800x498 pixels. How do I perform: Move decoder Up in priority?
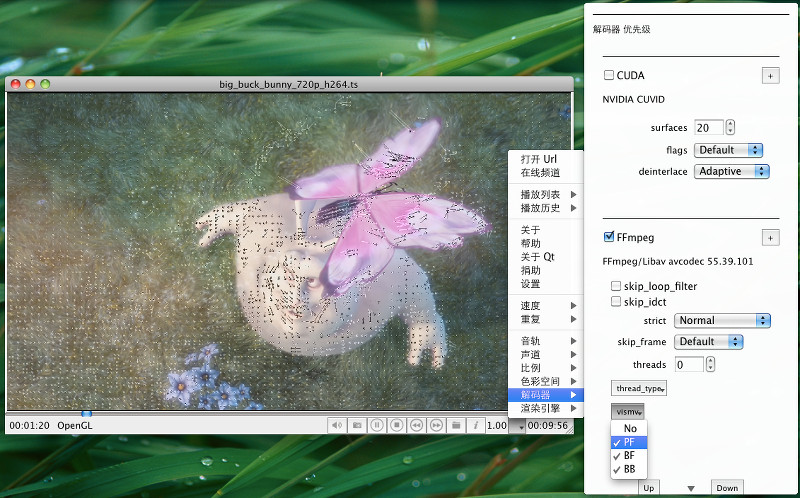tap(648, 487)
